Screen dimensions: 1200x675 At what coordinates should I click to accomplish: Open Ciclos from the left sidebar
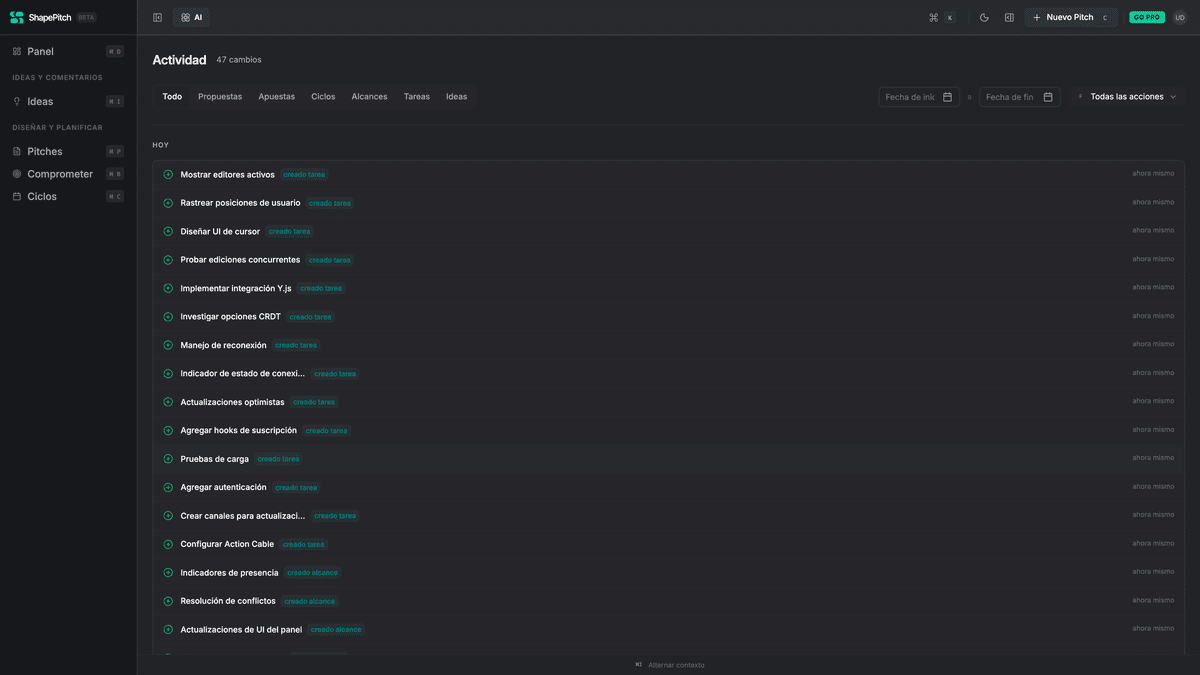point(41,196)
